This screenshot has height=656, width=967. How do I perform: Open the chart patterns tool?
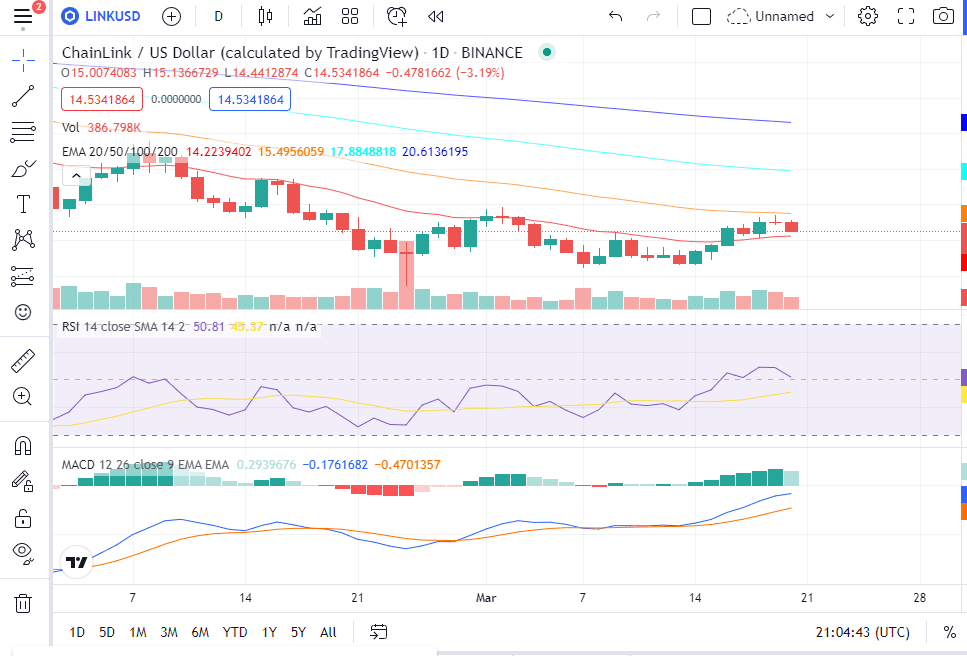(x=23, y=239)
